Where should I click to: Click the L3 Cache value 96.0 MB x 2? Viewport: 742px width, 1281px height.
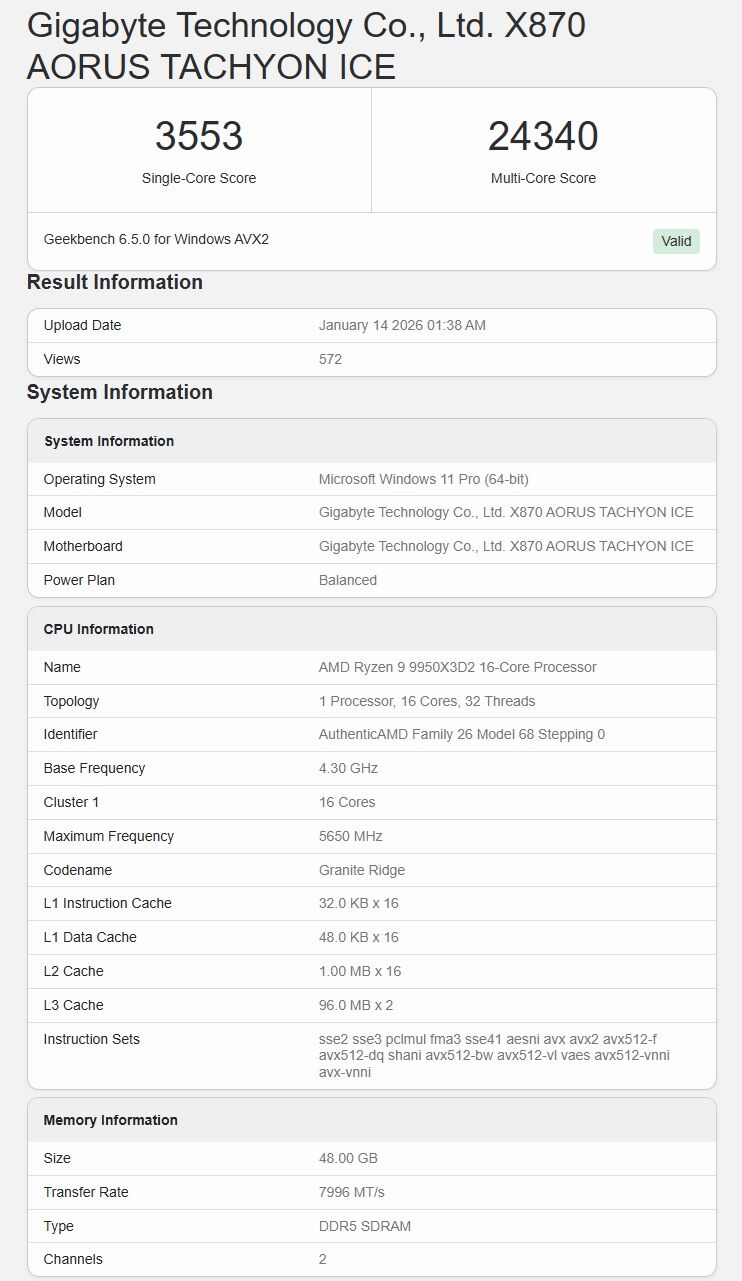356,1005
